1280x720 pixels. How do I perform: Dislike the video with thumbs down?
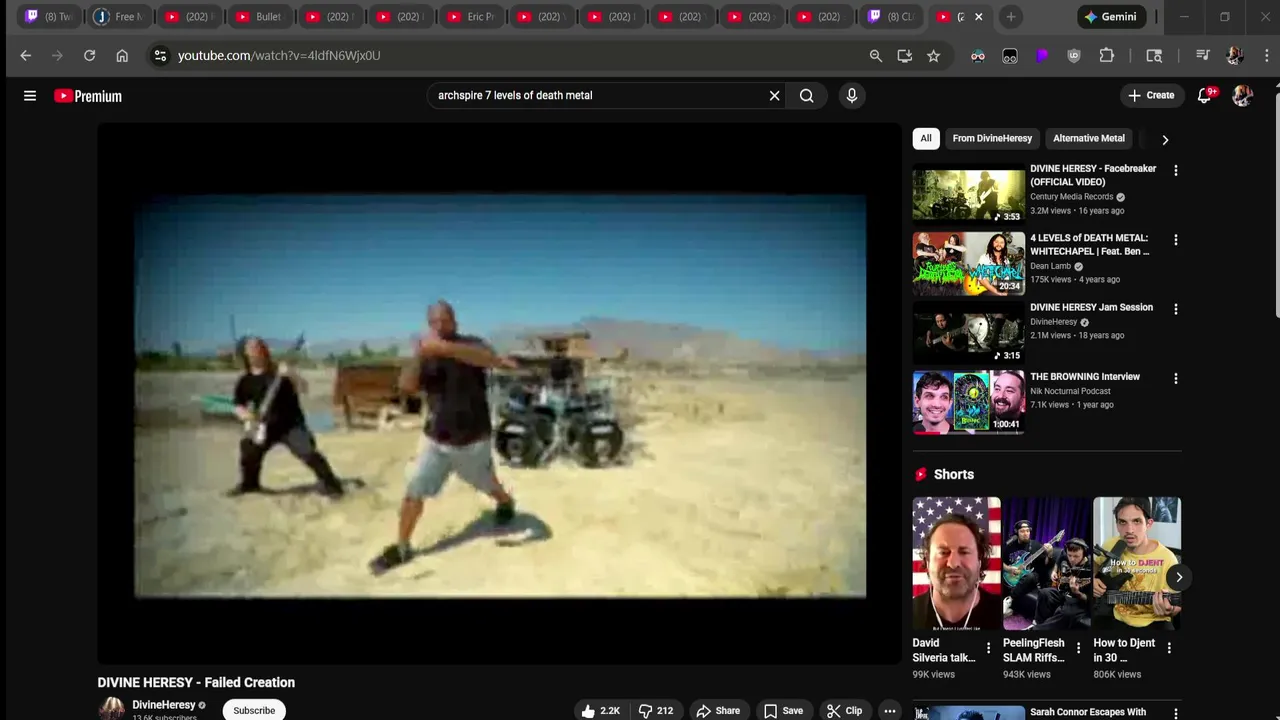click(x=656, y=711)
